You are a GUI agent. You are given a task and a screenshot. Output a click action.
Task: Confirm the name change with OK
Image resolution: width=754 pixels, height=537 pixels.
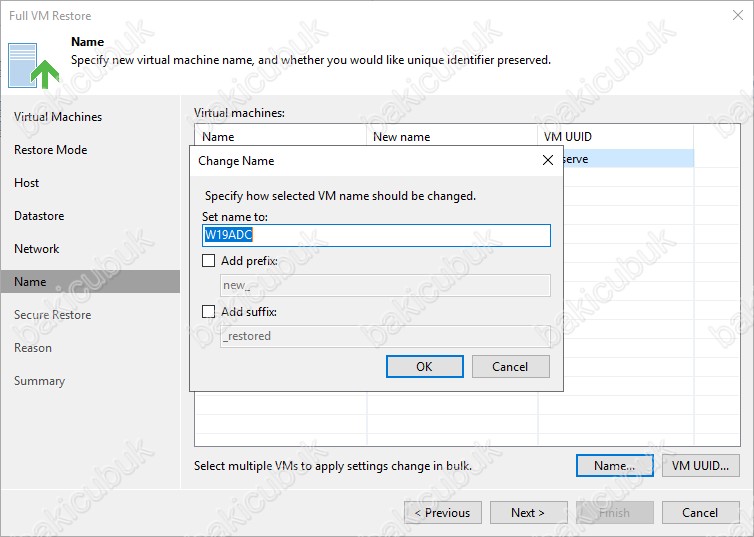pyautogui.click(x=425, y=367)
